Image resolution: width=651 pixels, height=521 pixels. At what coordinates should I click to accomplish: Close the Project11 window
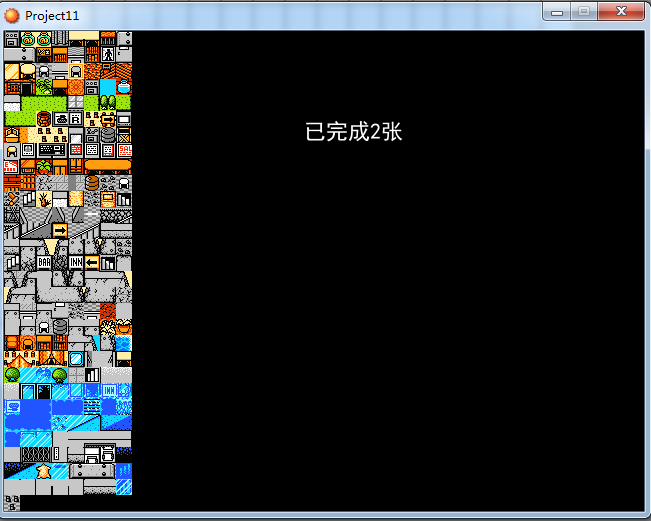tap(621, 12)
